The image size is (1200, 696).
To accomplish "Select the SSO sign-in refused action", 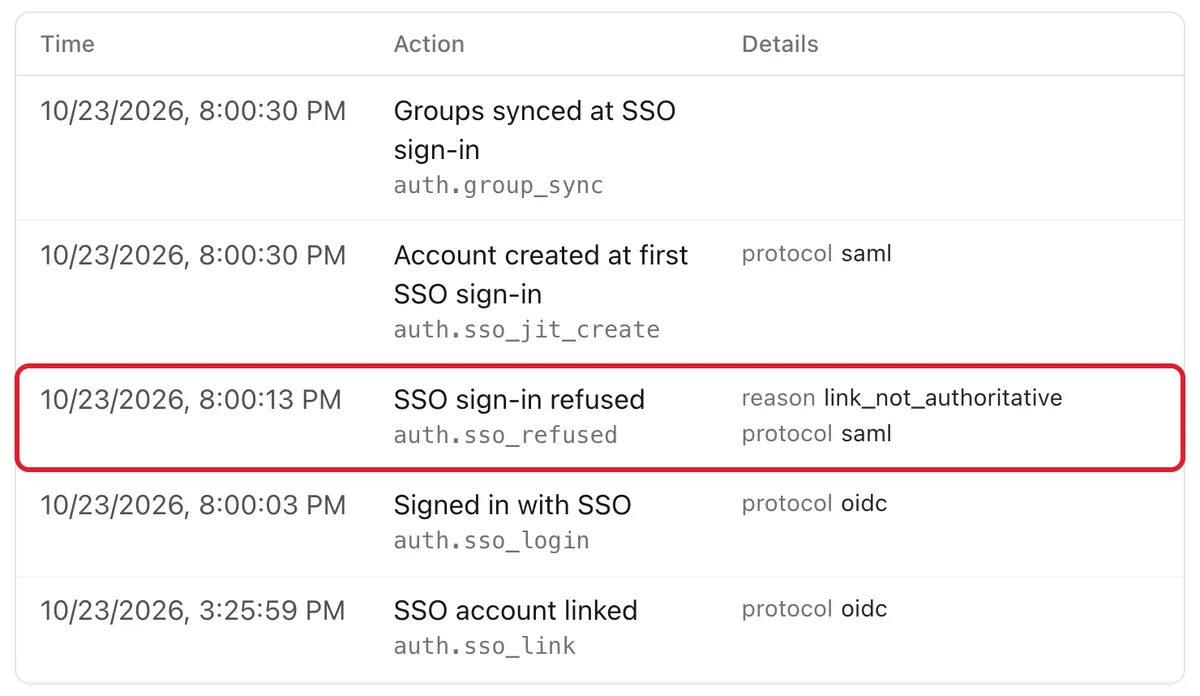I will [519, 400].
